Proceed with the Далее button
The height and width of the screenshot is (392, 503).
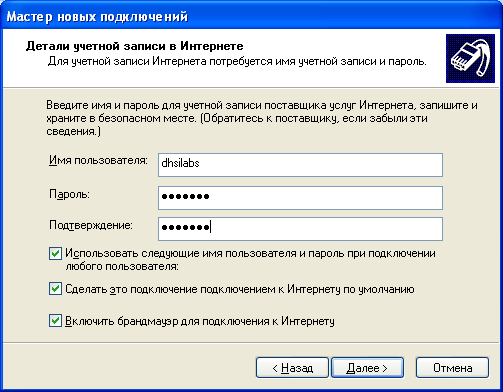click(x=367, y=368)
